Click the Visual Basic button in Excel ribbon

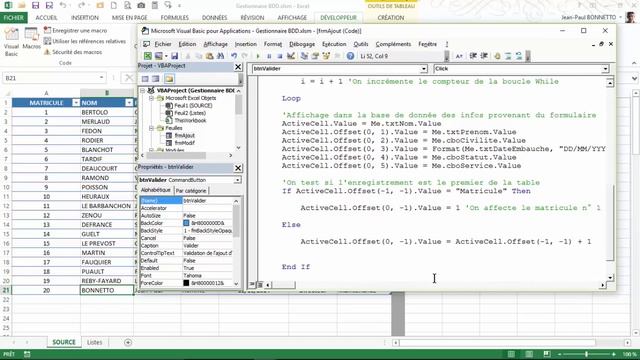[x=11, y=42]
